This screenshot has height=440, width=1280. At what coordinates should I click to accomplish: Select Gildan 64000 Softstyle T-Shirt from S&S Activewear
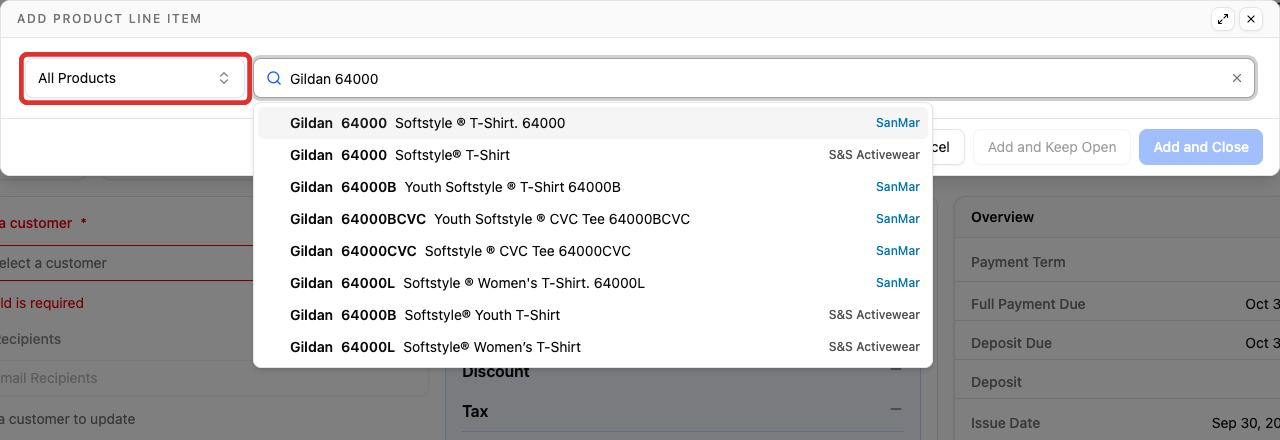click(593, 155)
